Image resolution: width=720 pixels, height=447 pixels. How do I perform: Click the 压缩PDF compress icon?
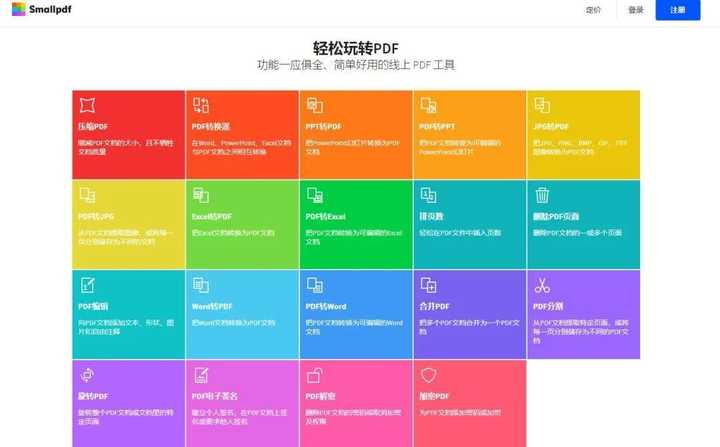pyautogui.click(x=87, y=105)
